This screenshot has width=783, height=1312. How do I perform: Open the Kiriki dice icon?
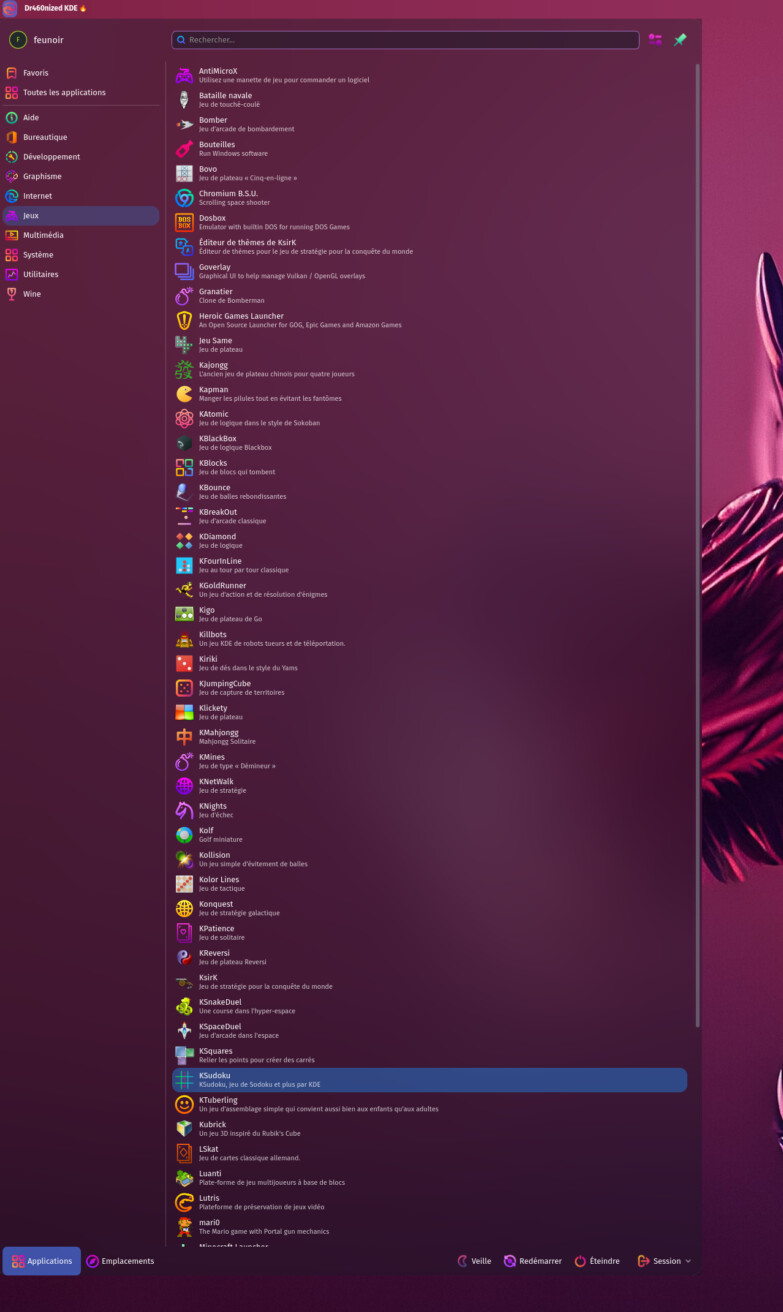coord(184,663)
